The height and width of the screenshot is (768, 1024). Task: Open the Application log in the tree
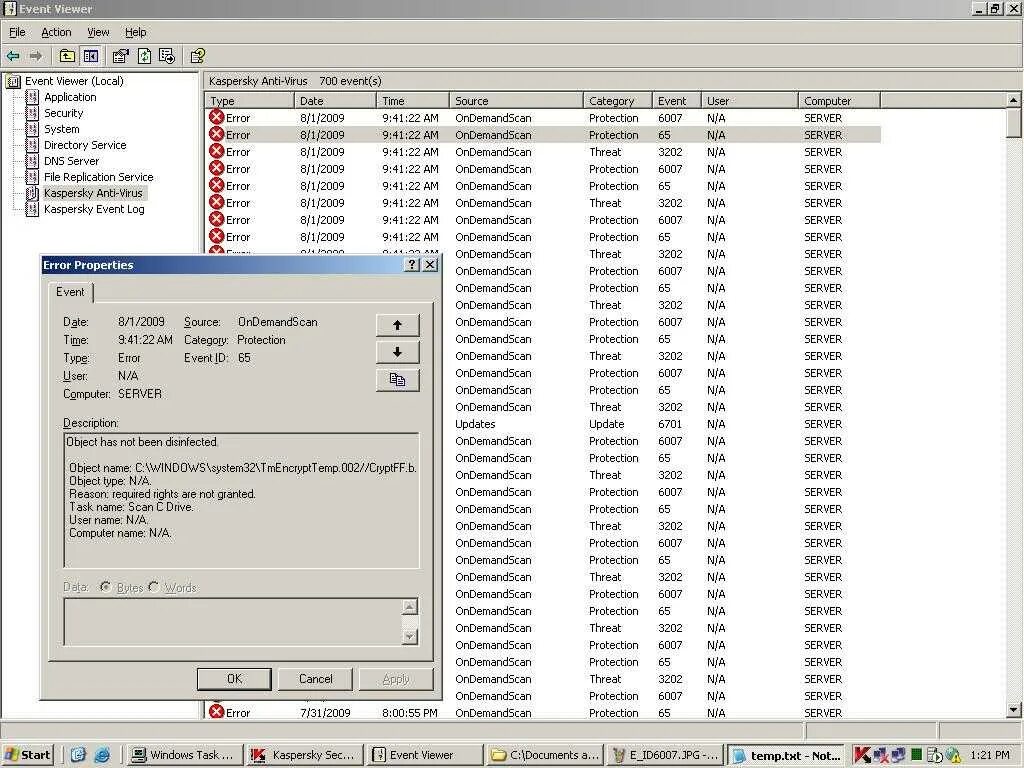[70, 97]
